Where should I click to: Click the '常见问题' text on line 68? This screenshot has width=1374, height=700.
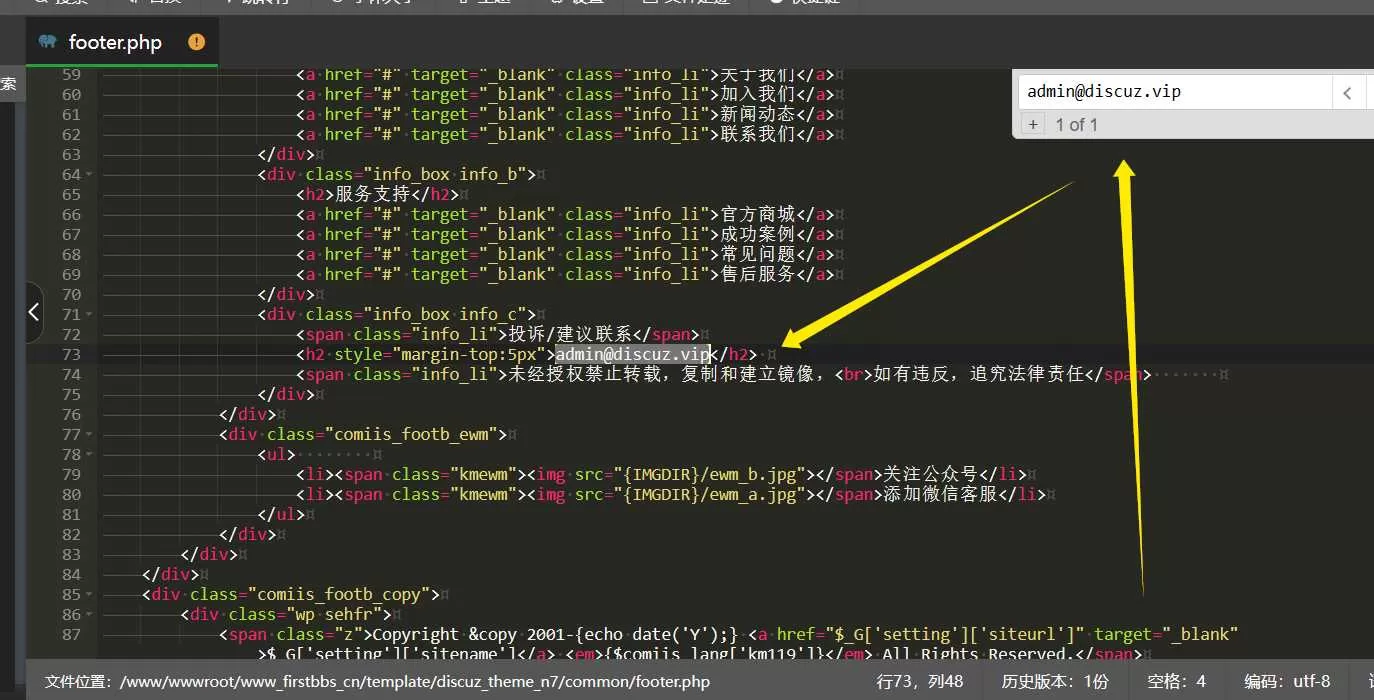[x=758, y=254]
